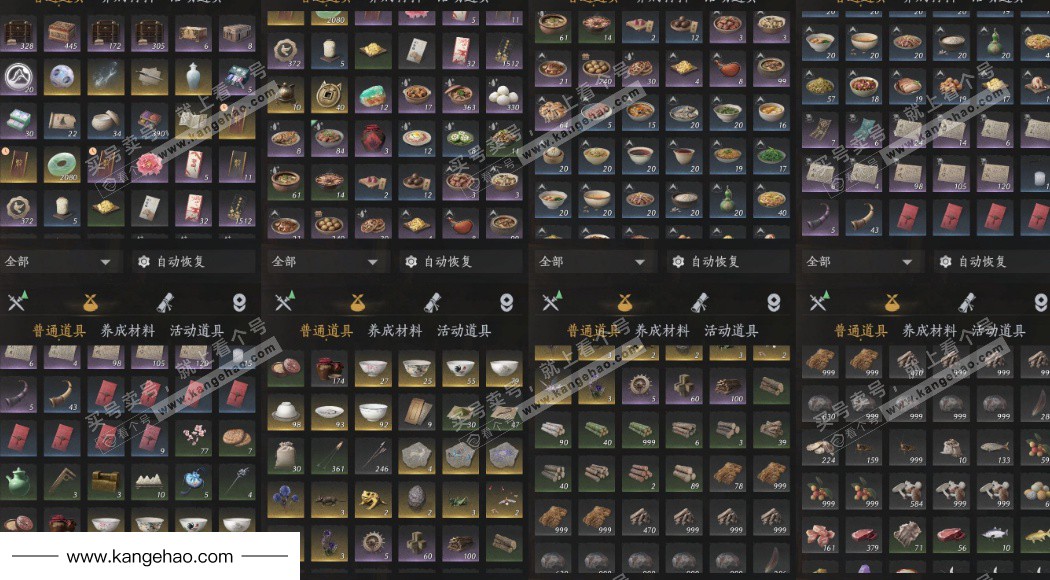Select the white porcelain vase item
The height and width of the screenshot is (580, 1050).
(193, 77)
